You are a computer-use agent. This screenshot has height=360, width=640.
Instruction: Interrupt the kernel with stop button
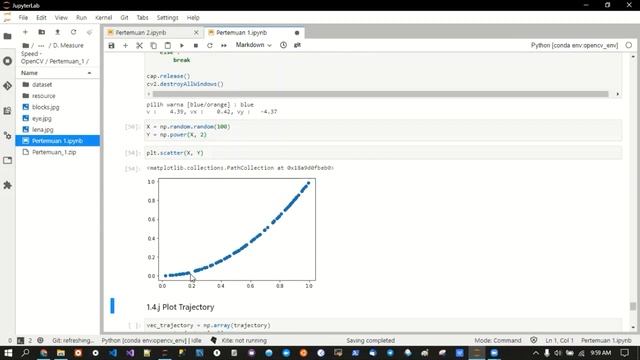[196, 45]
